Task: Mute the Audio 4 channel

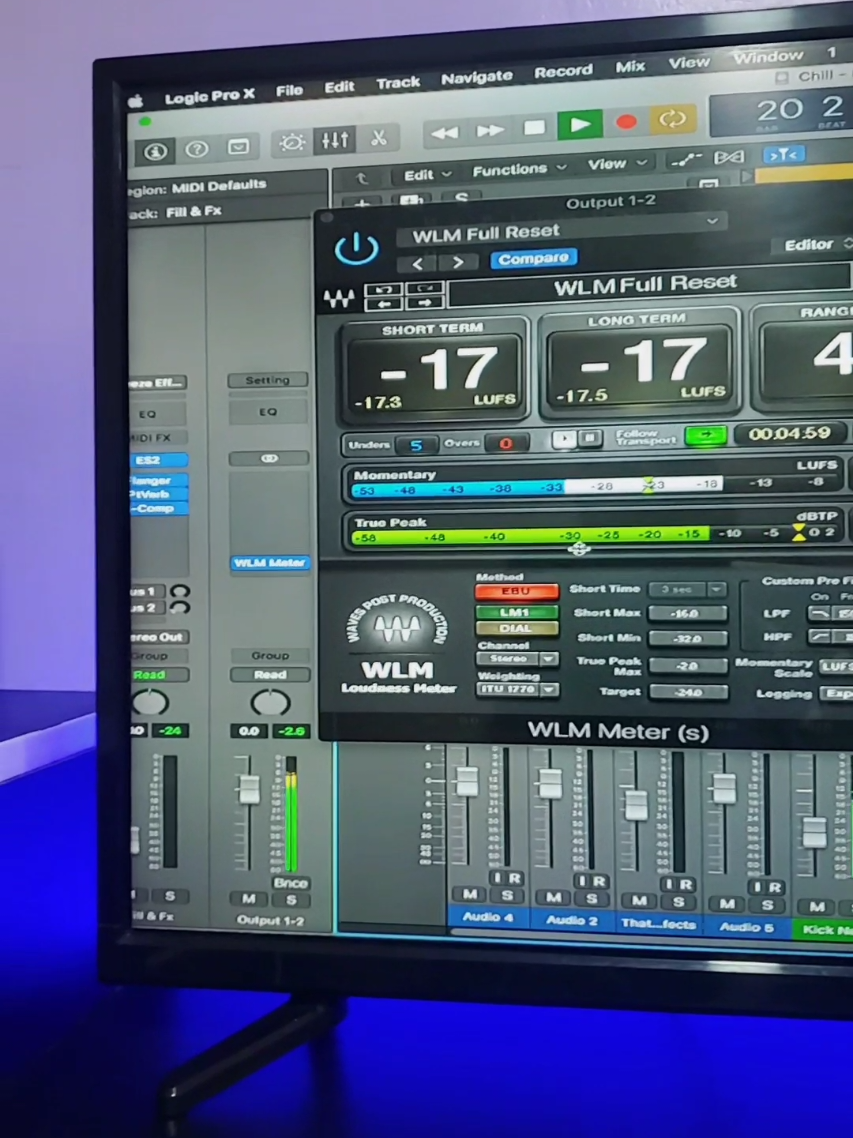Action: point(470,894)
